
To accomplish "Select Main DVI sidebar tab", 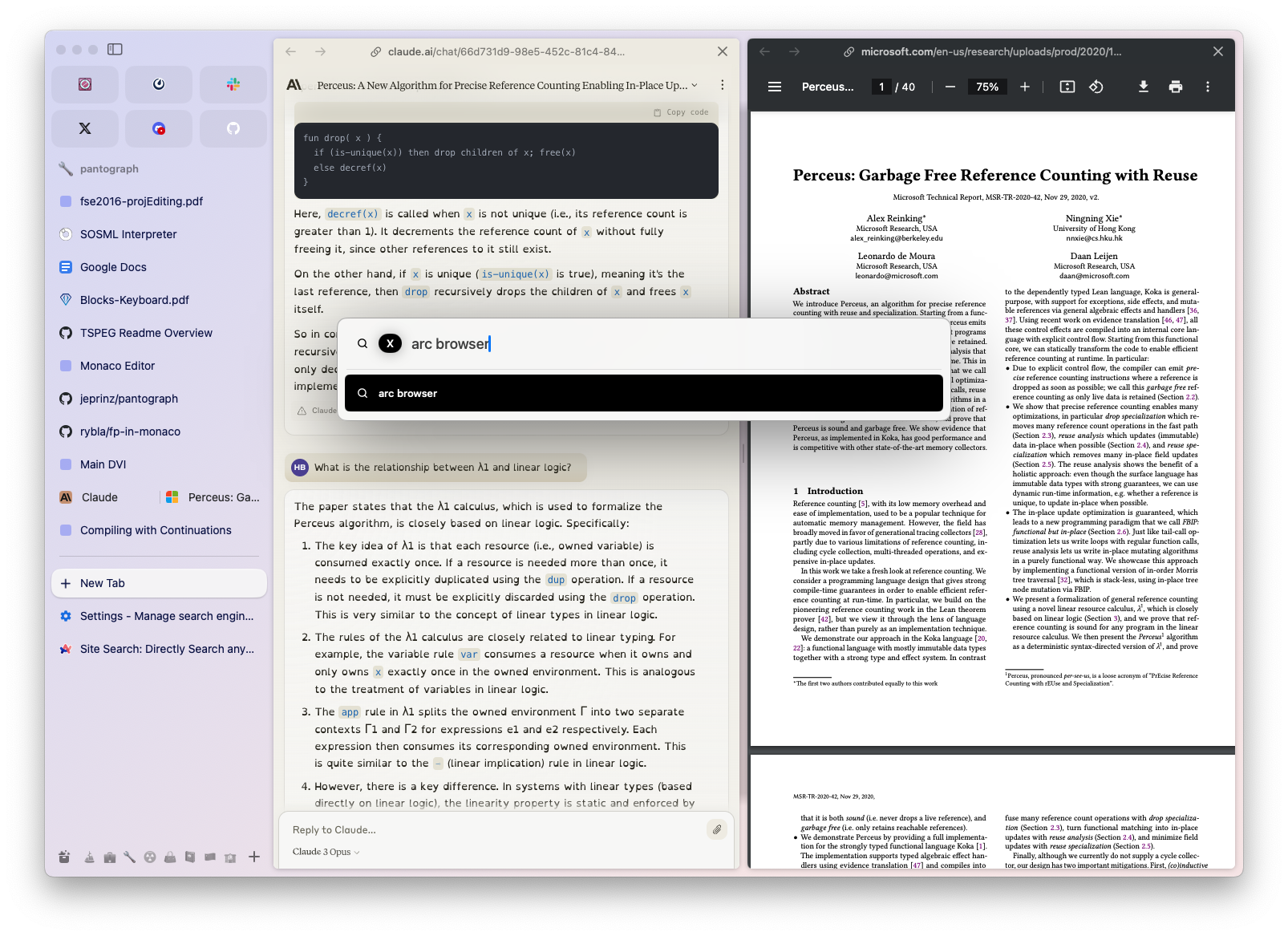I will [x=159, y=464].
